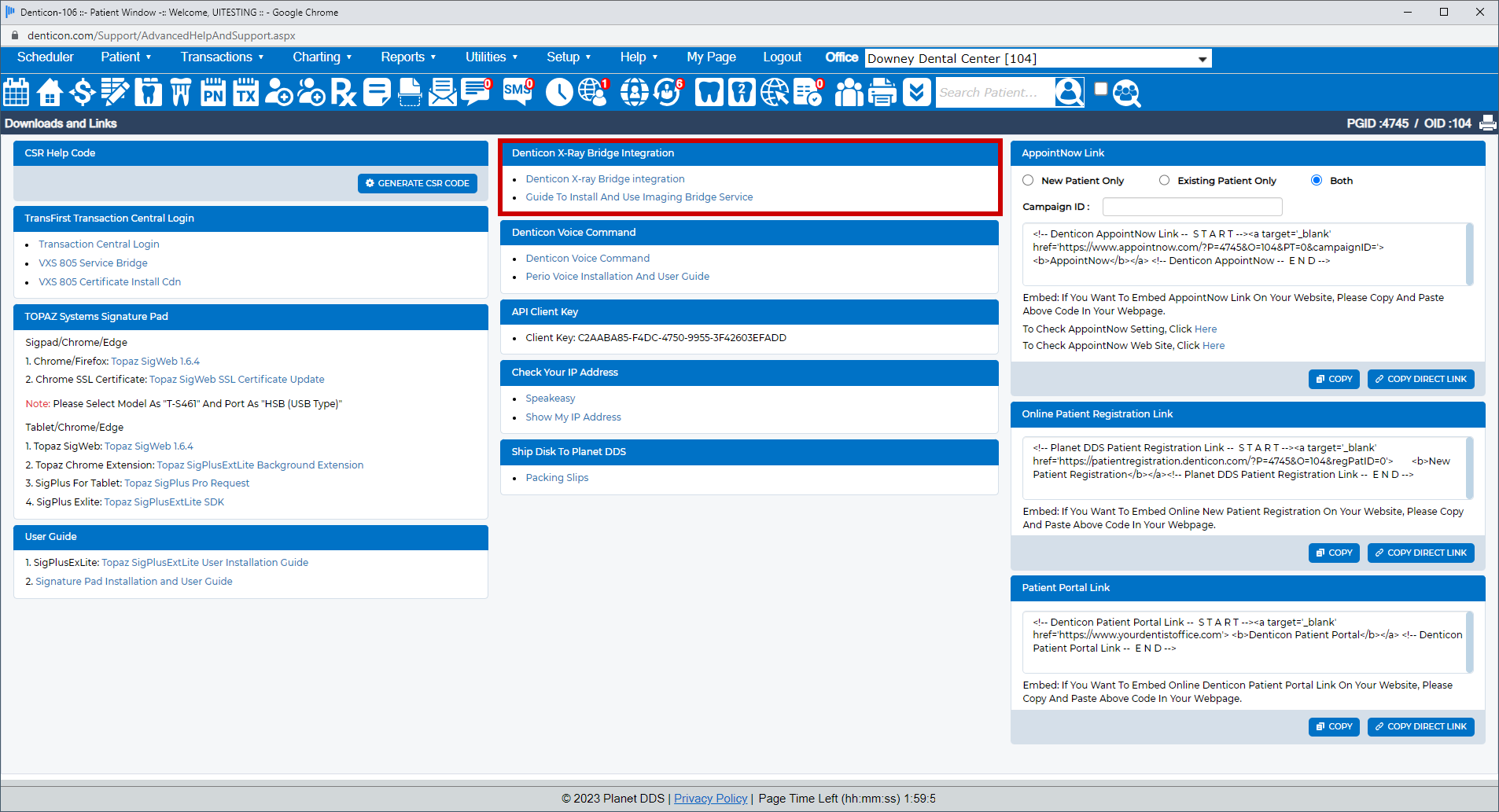
Task: Open the Rx prescription icon
Action: (x=344, y=92)
